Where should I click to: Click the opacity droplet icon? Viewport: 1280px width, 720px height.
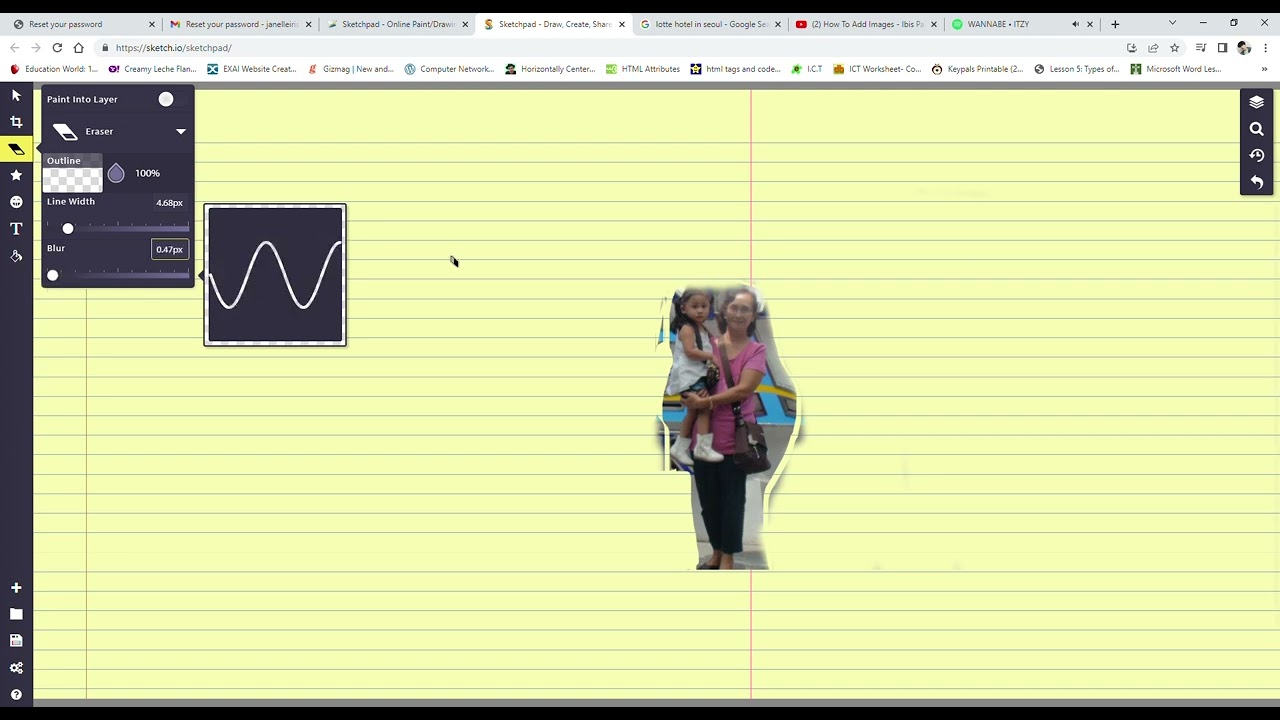[x=116, y=173]
